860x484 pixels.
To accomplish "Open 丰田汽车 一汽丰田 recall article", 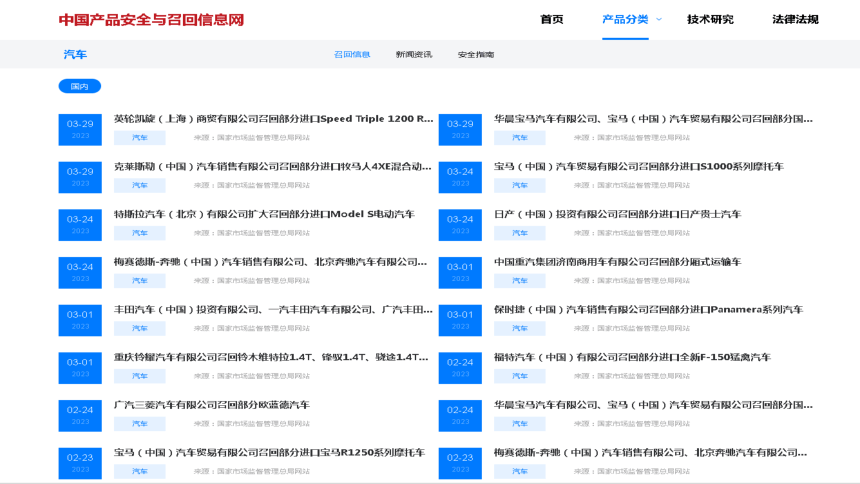I will tap(273, 309).
